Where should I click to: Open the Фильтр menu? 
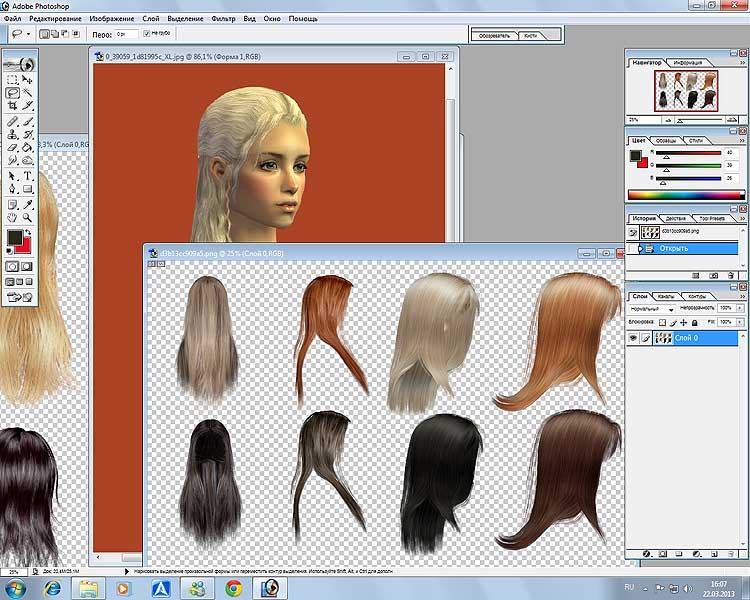click(x=224, y=18)
